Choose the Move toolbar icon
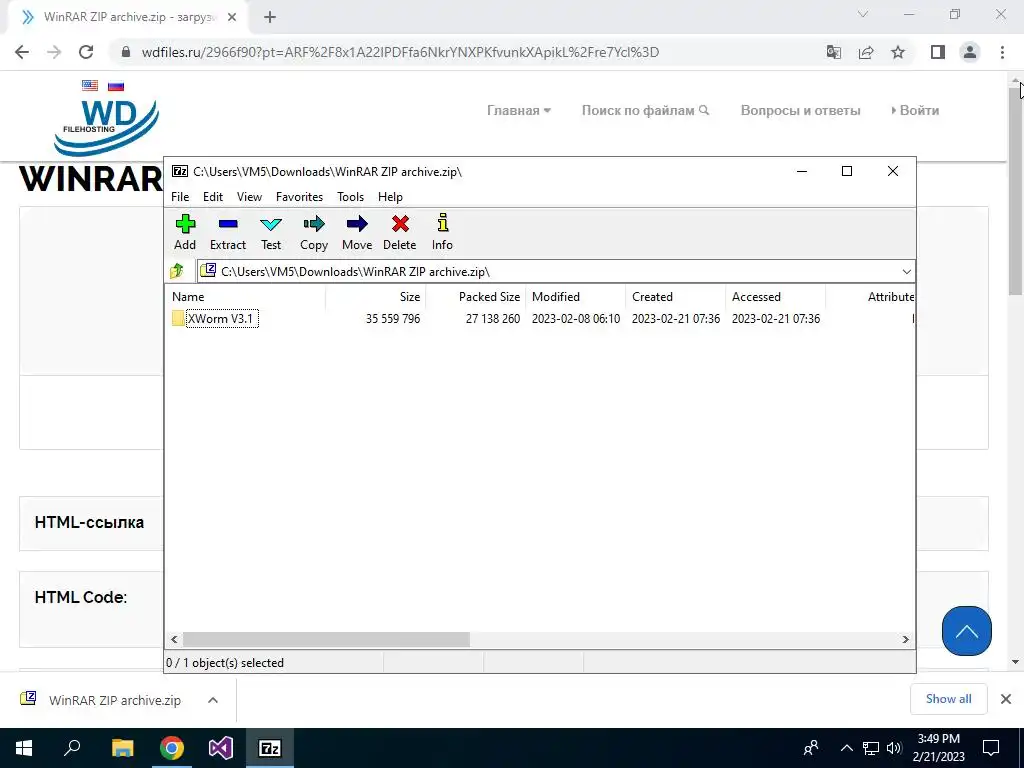1024x768 pixels. (357, 224)
